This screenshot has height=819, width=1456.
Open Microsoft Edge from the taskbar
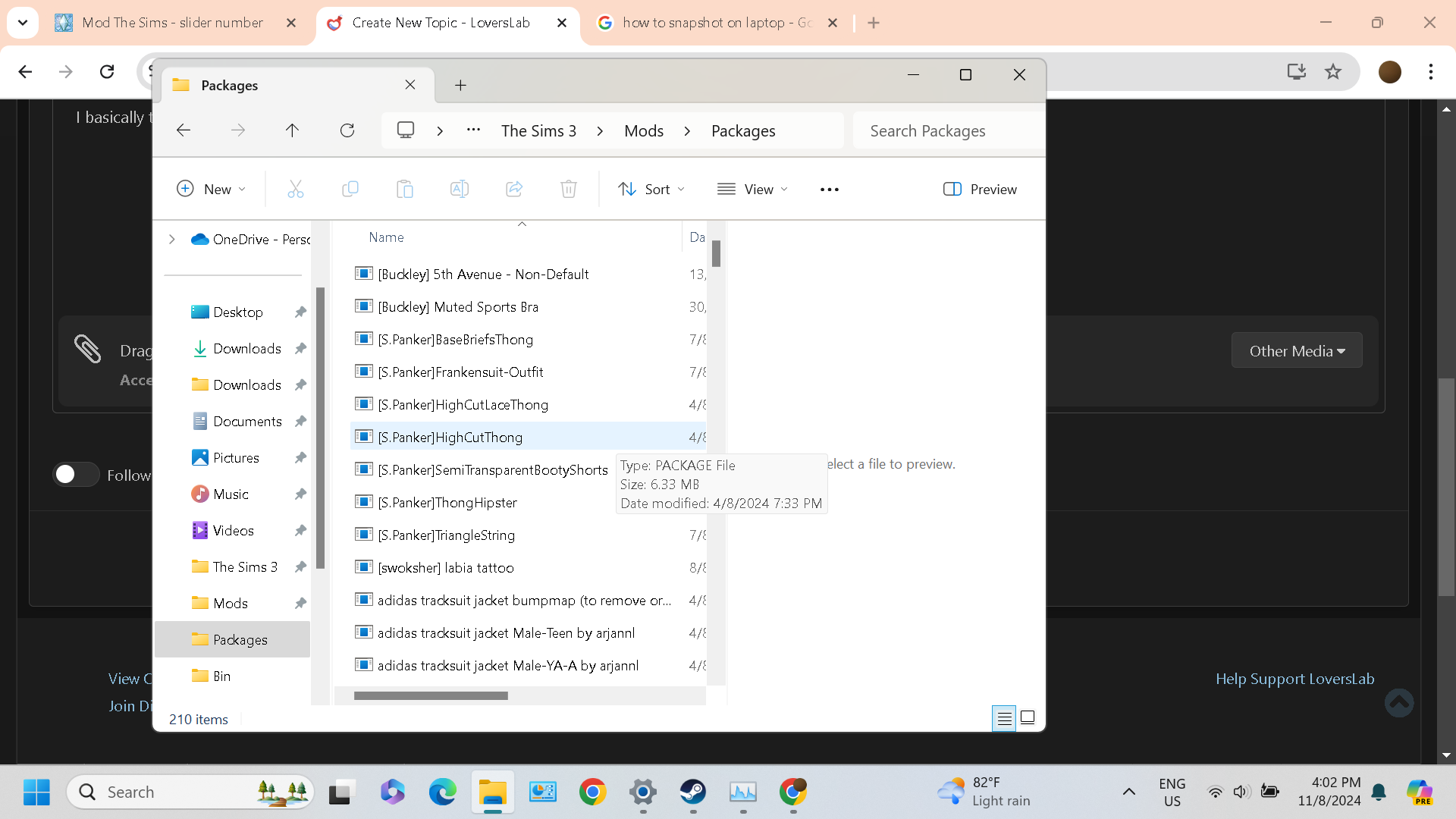(x=443, y=792)
